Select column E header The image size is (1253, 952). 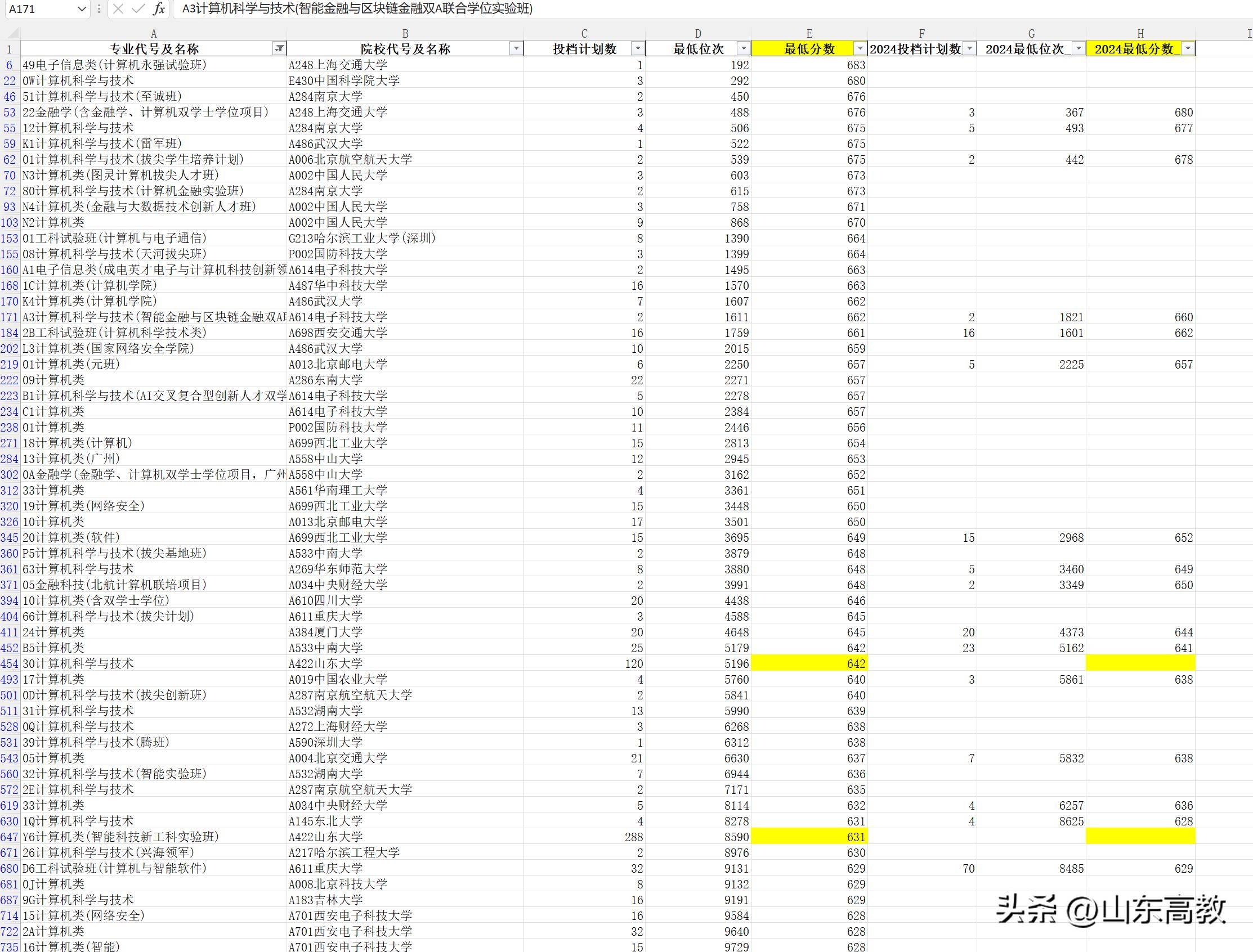tap(809, 34)
